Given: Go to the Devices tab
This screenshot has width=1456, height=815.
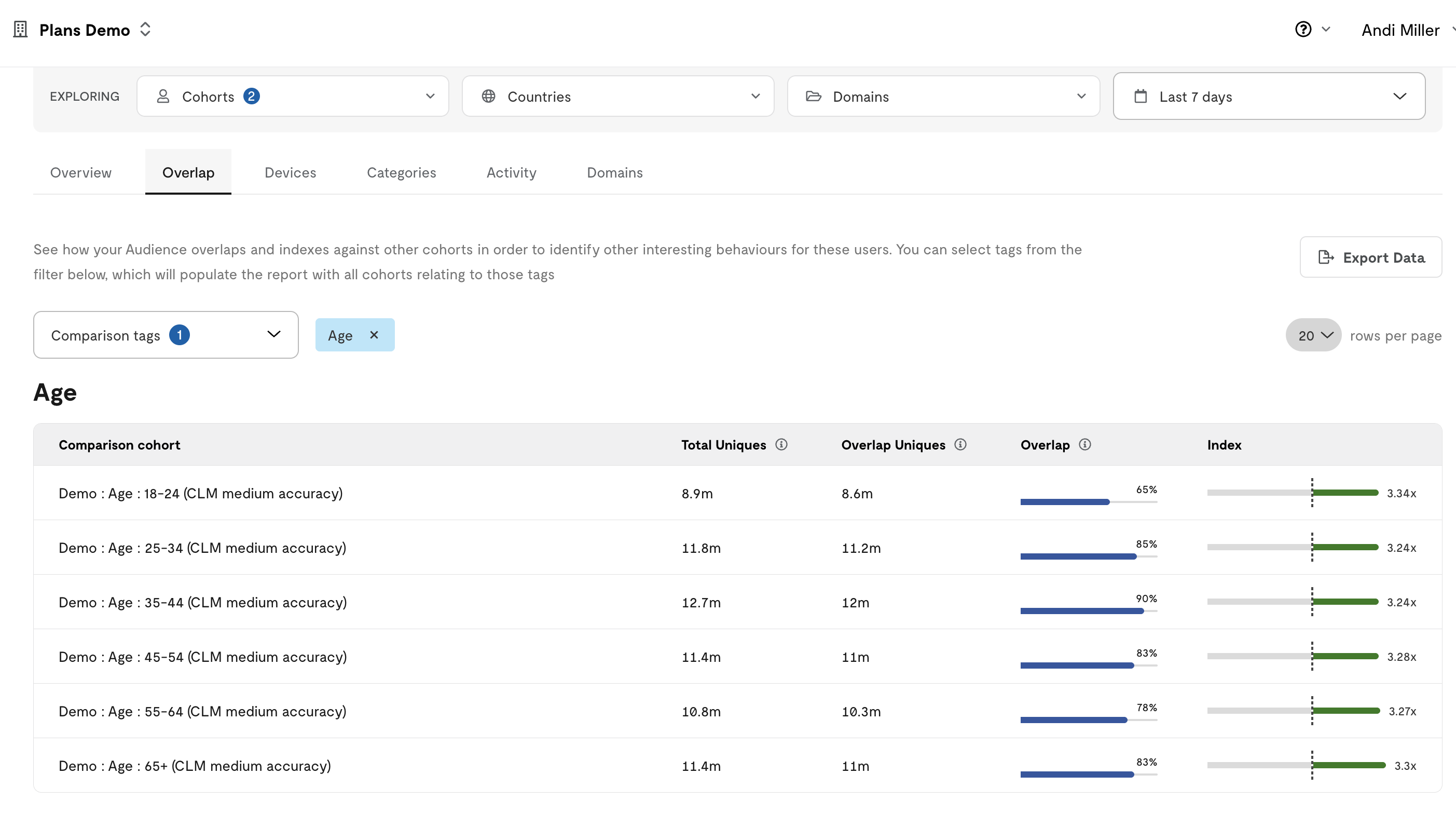Looking at the screenshot, I should 291,172.
